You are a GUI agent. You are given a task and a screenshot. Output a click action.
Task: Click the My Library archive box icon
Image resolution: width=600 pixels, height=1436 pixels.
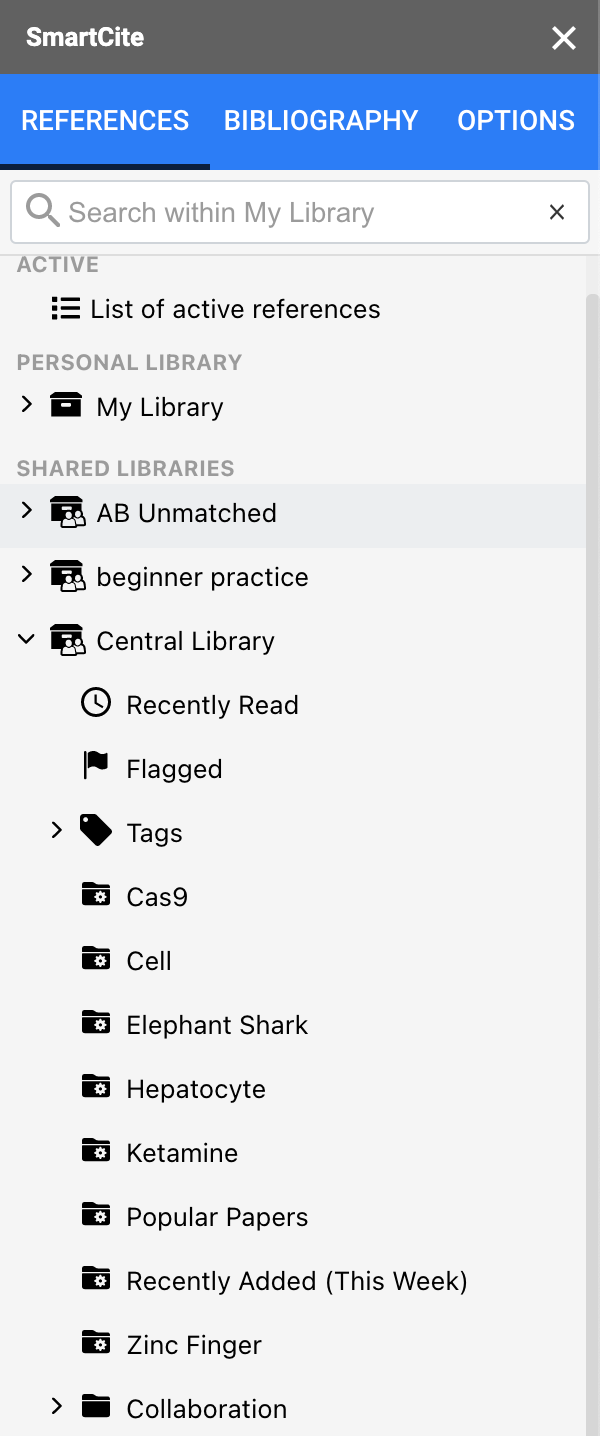pyautogui.click(x=66, y=406)
